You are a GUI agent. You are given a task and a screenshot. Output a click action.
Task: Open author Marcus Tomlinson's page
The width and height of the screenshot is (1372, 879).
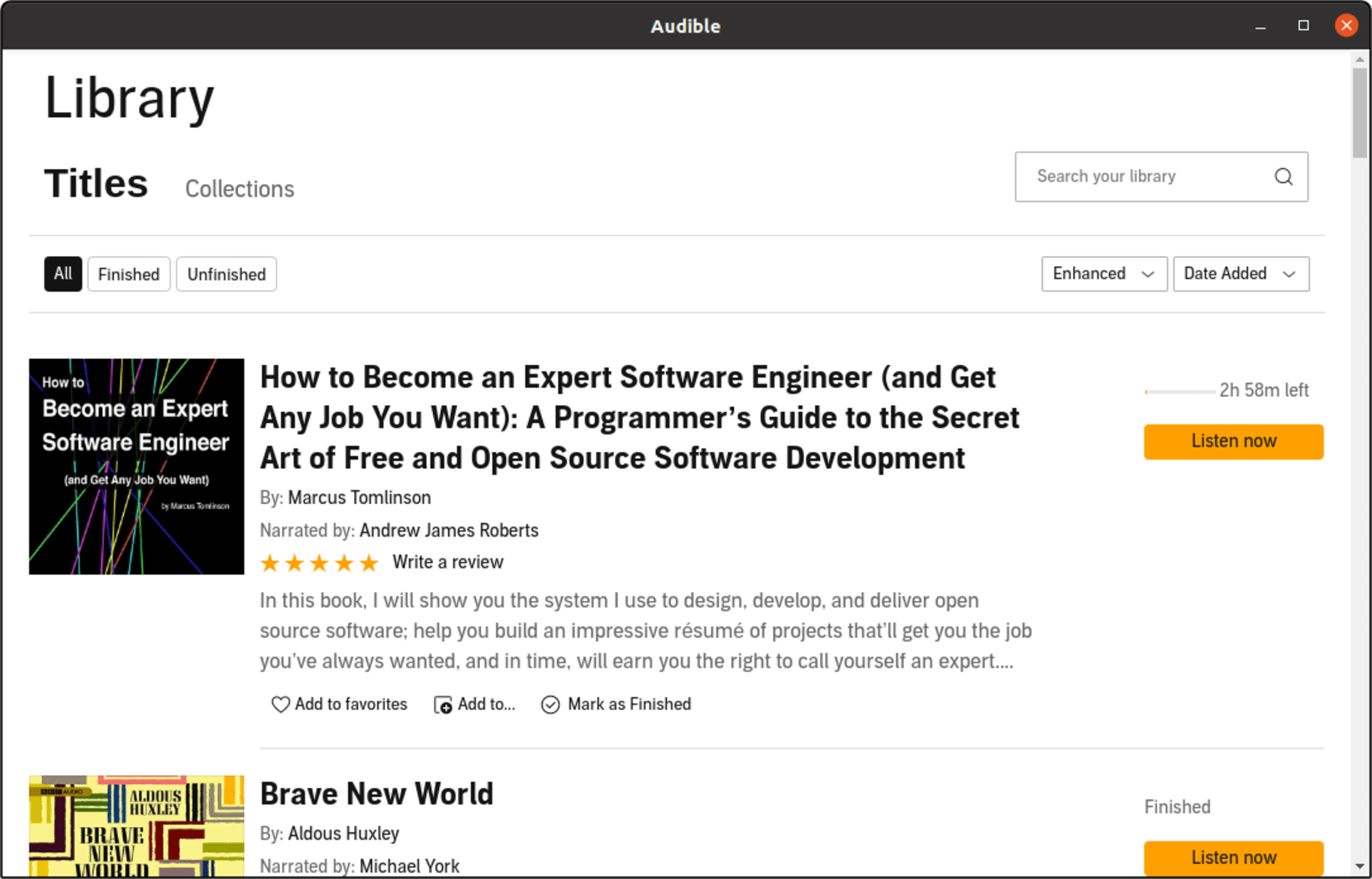(x=359, y=498)
